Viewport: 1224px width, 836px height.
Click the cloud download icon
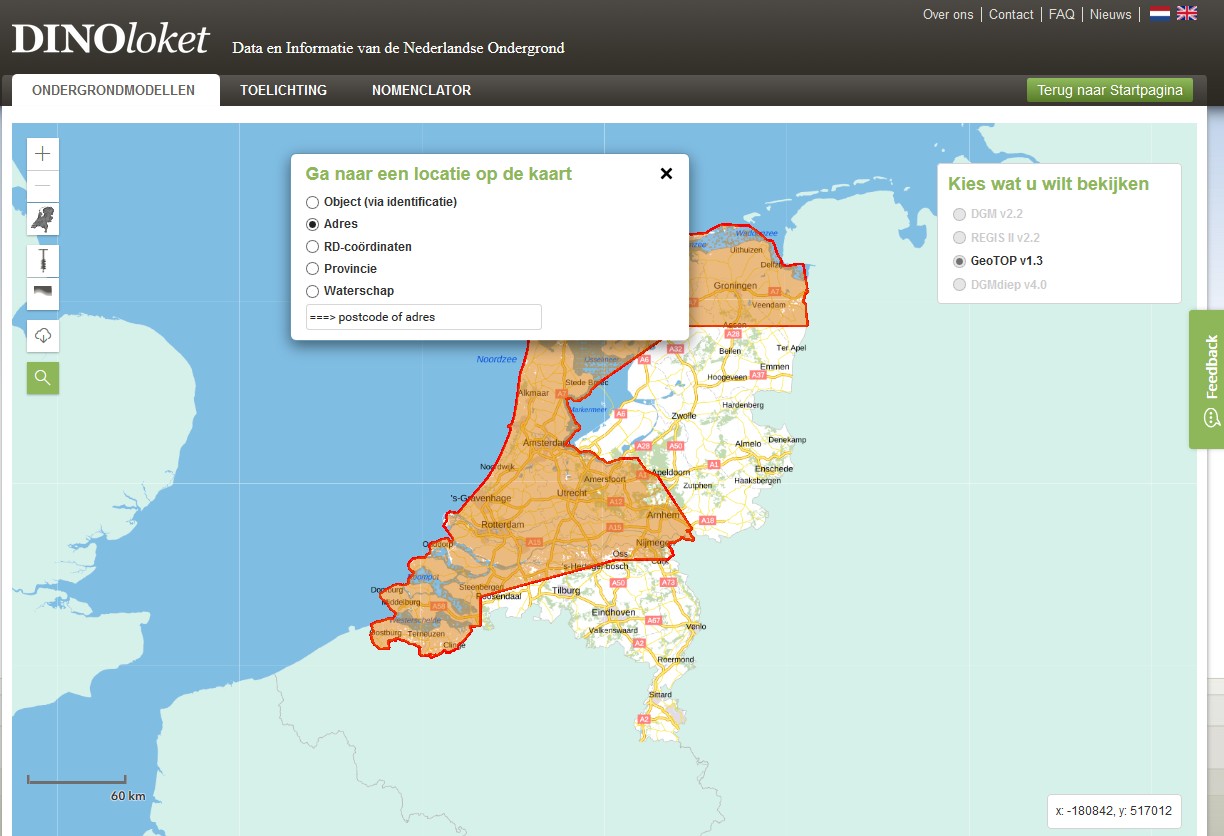pyautogui.click(x=42, y=335)
